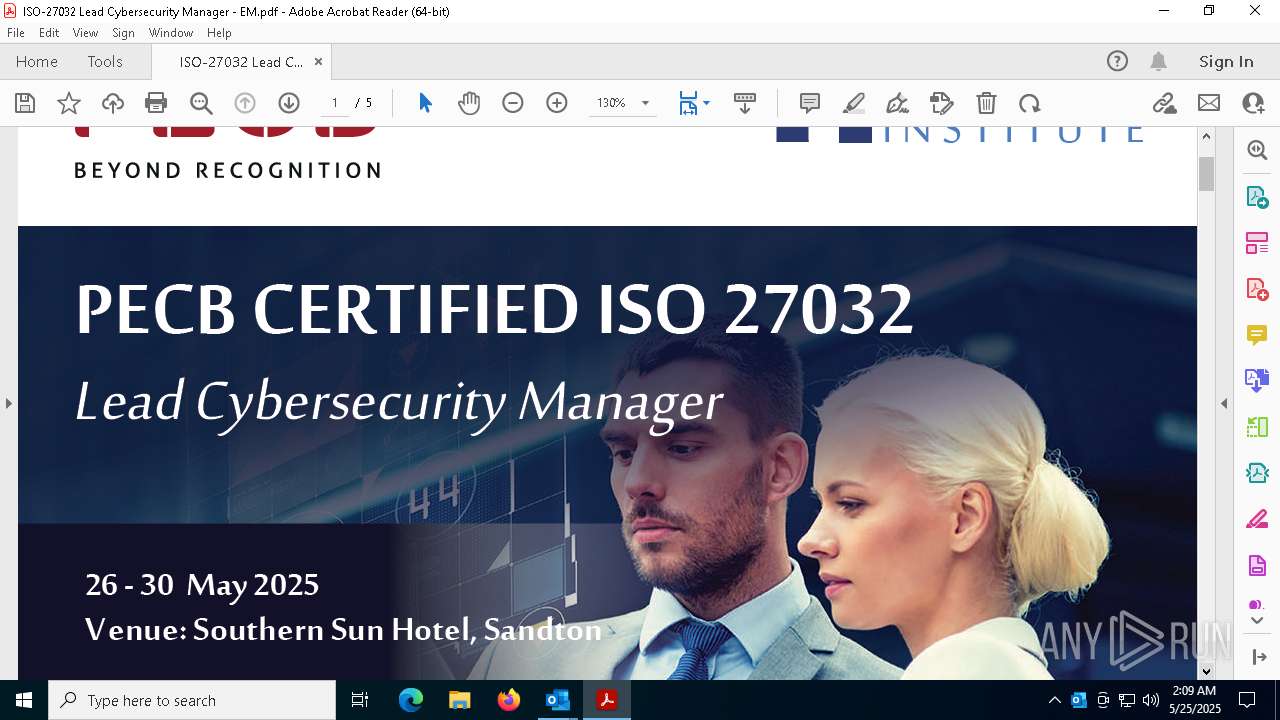The height and width of the screenshot is (720, 1280).
Task: Zoom in with the plus button
Action: pos(557,103)
